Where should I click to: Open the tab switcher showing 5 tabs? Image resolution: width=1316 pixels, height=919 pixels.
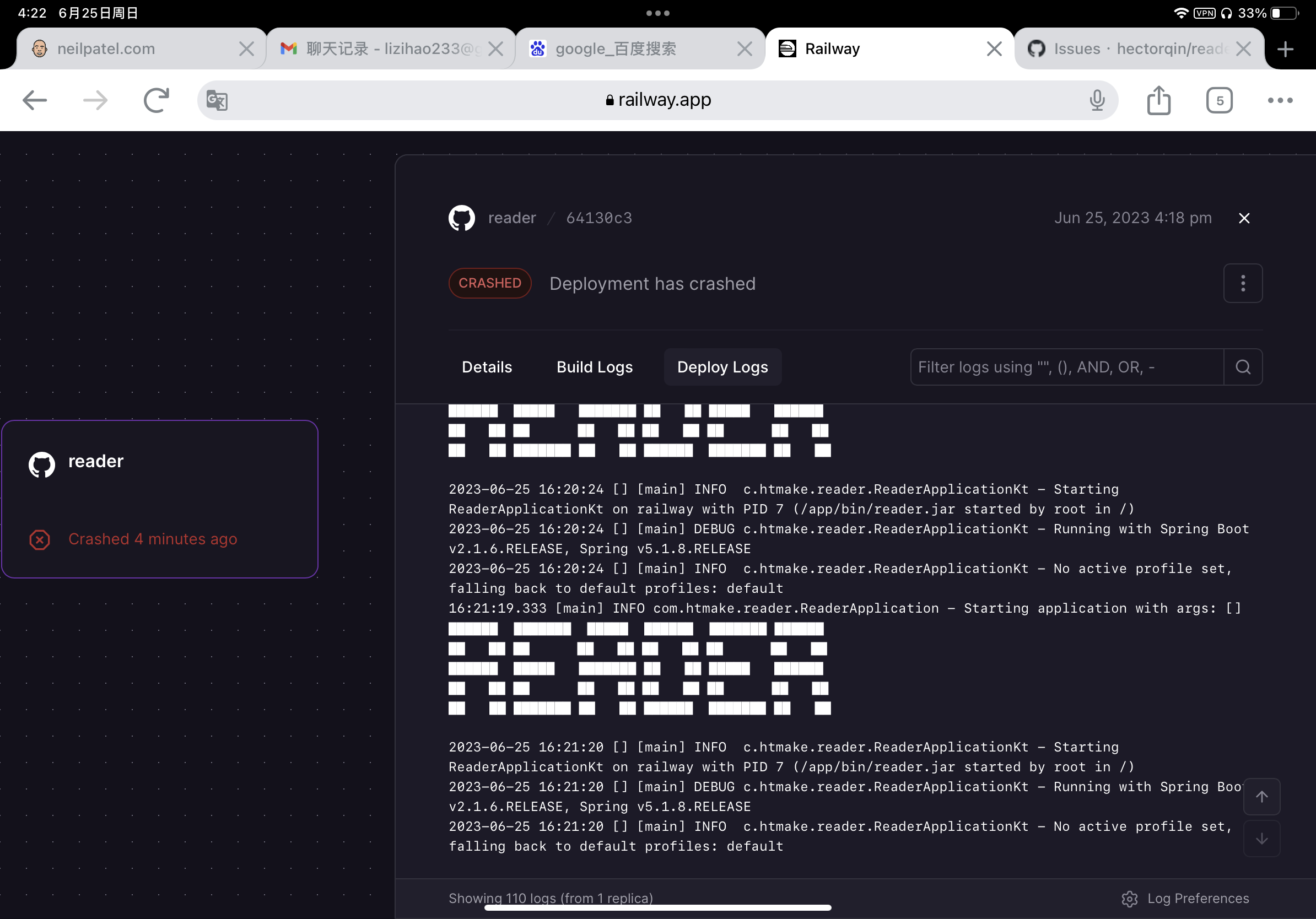[x=1219, y=100]
